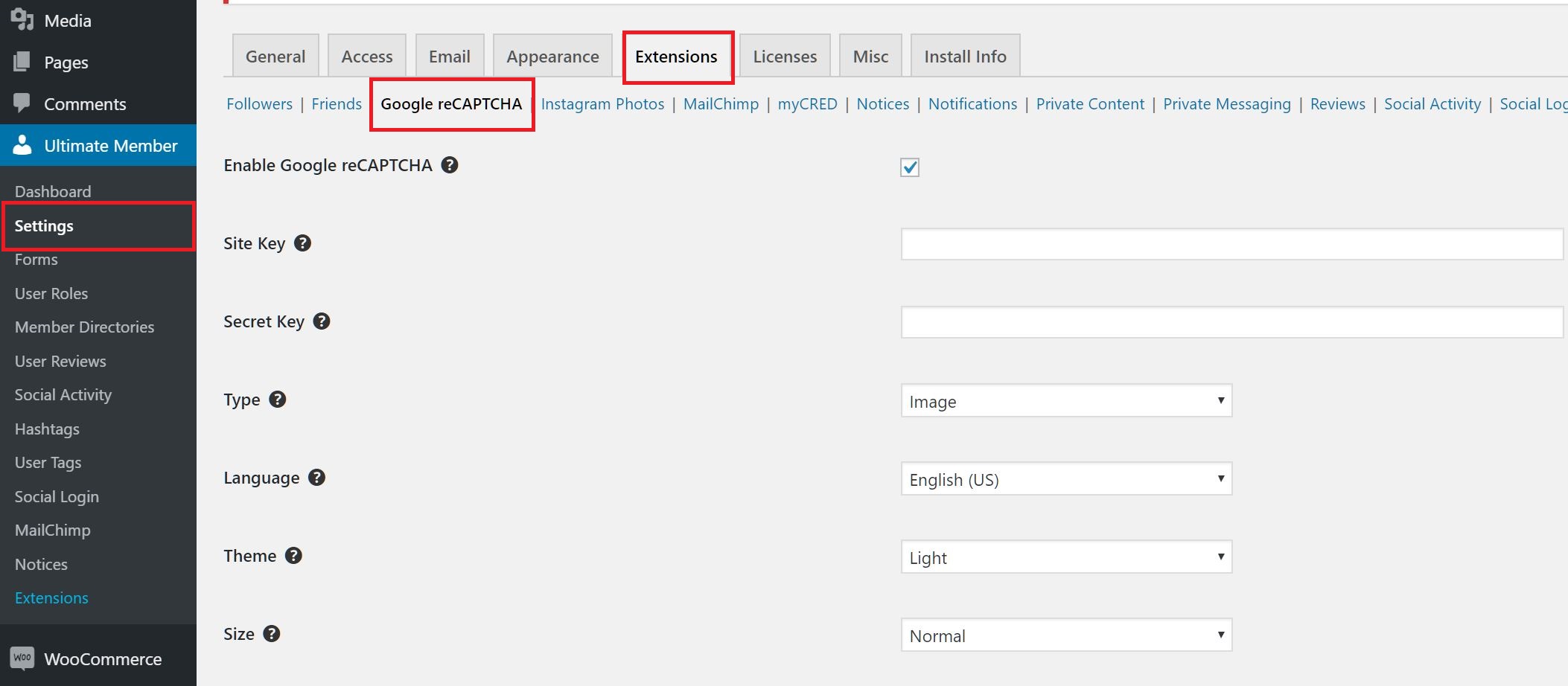
Task: Open Hashtags in the sidebar
Action: (x=47, y=429)
